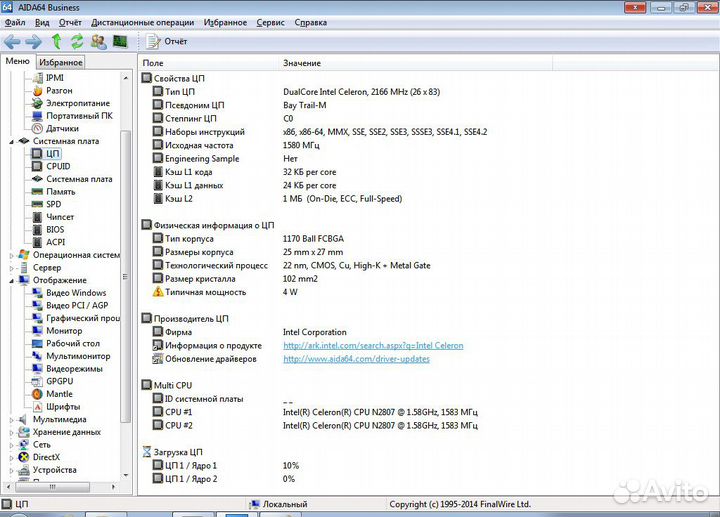Open Видео Windows tree item

tap(76, 292)
